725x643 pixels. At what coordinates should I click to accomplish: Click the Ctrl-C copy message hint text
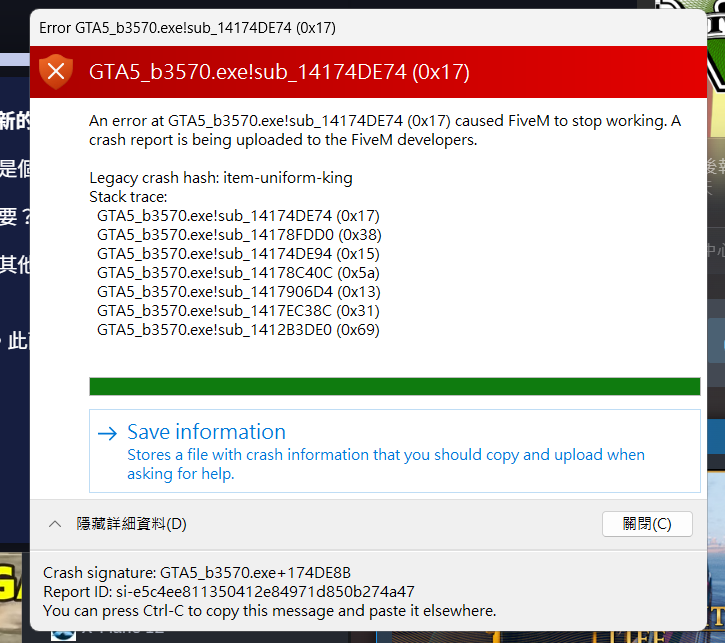270,611
